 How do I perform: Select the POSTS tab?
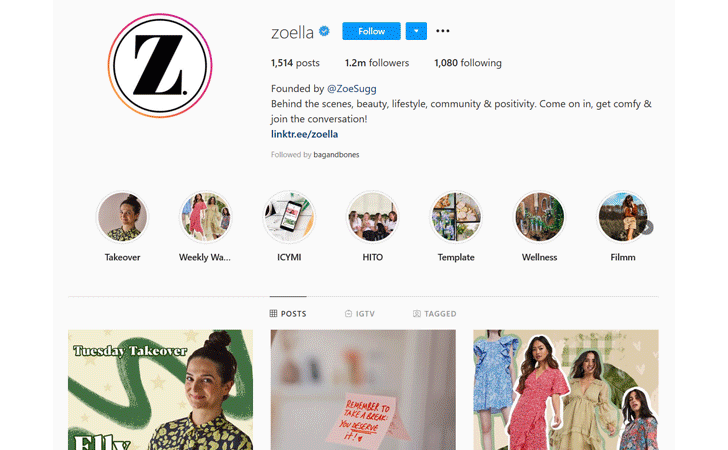click(x=288, y=314)
